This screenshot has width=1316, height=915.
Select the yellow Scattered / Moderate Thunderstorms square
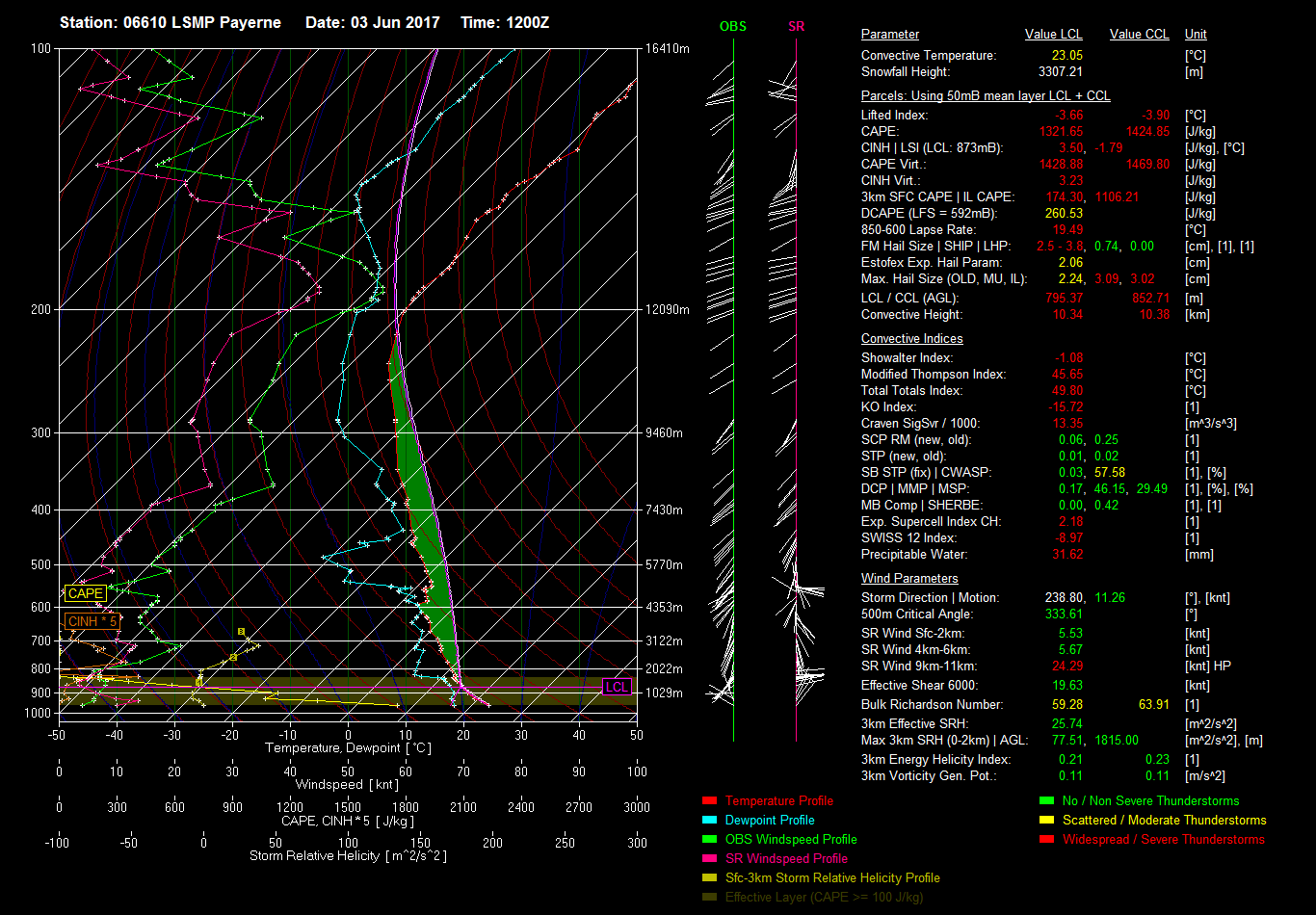(1047, 820)
